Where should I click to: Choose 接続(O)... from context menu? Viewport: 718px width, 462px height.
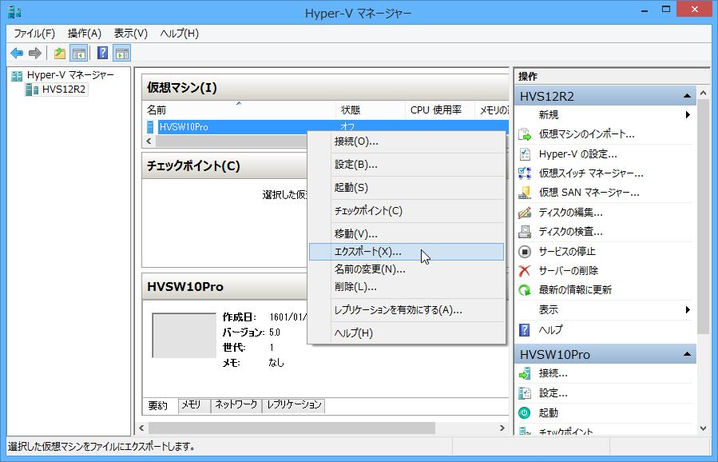coord(407,141)
